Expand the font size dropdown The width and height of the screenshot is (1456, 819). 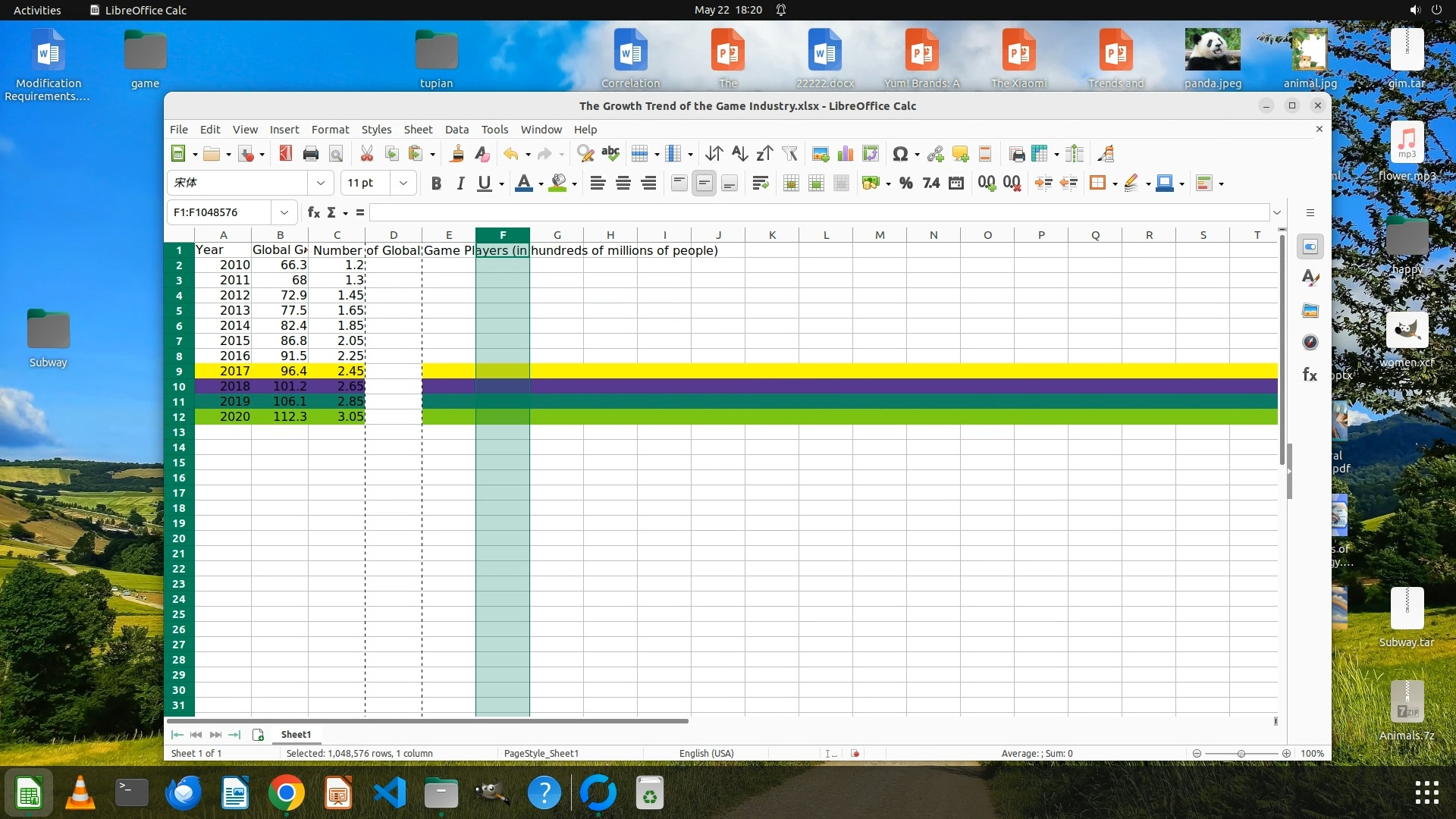[x=403, y=183]
